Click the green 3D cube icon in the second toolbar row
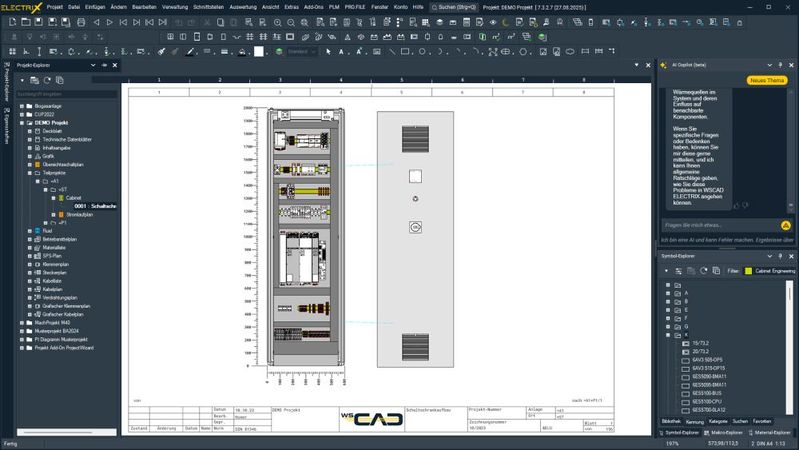 (x=543, y=37)
